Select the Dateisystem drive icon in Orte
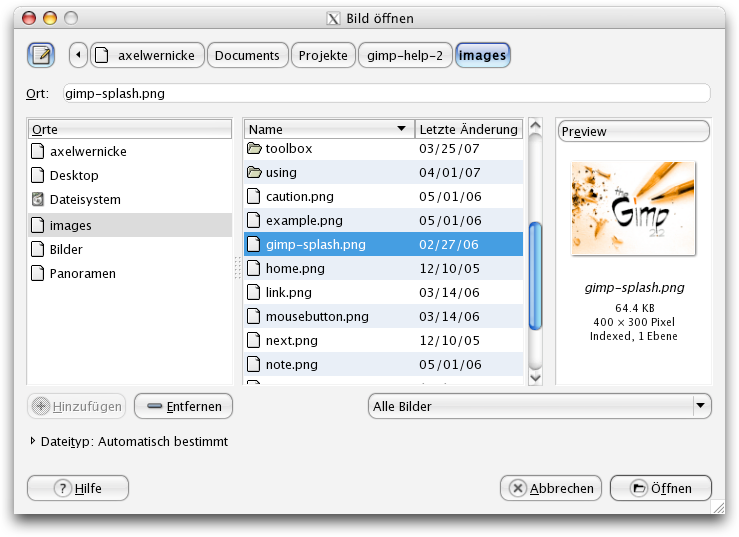This screenshot has width=739, height=537. click(38, 200)
